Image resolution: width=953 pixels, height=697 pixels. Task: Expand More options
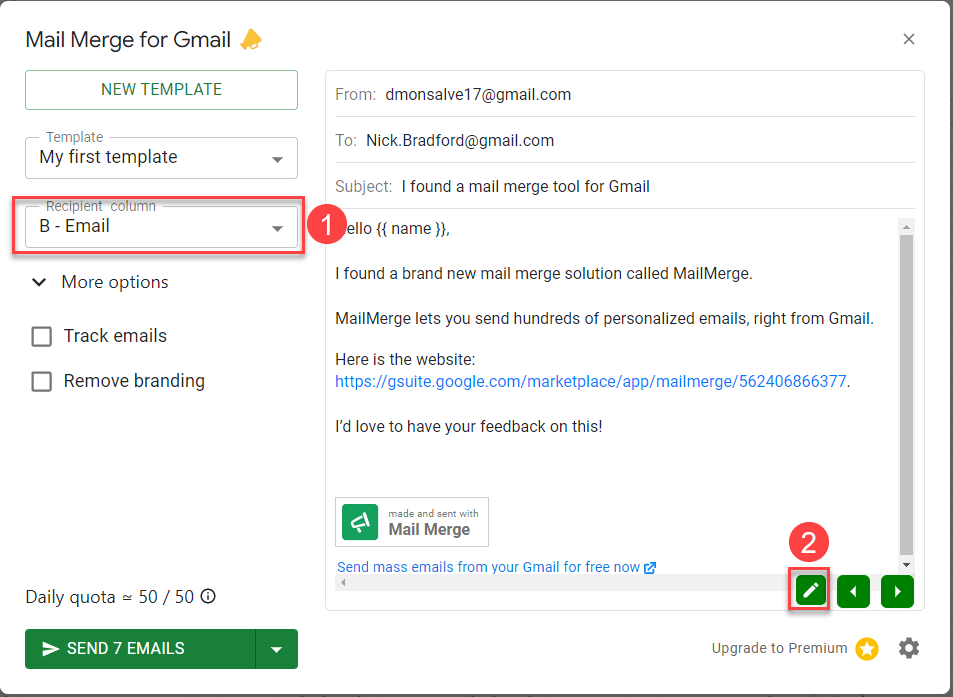coord(100,282)
